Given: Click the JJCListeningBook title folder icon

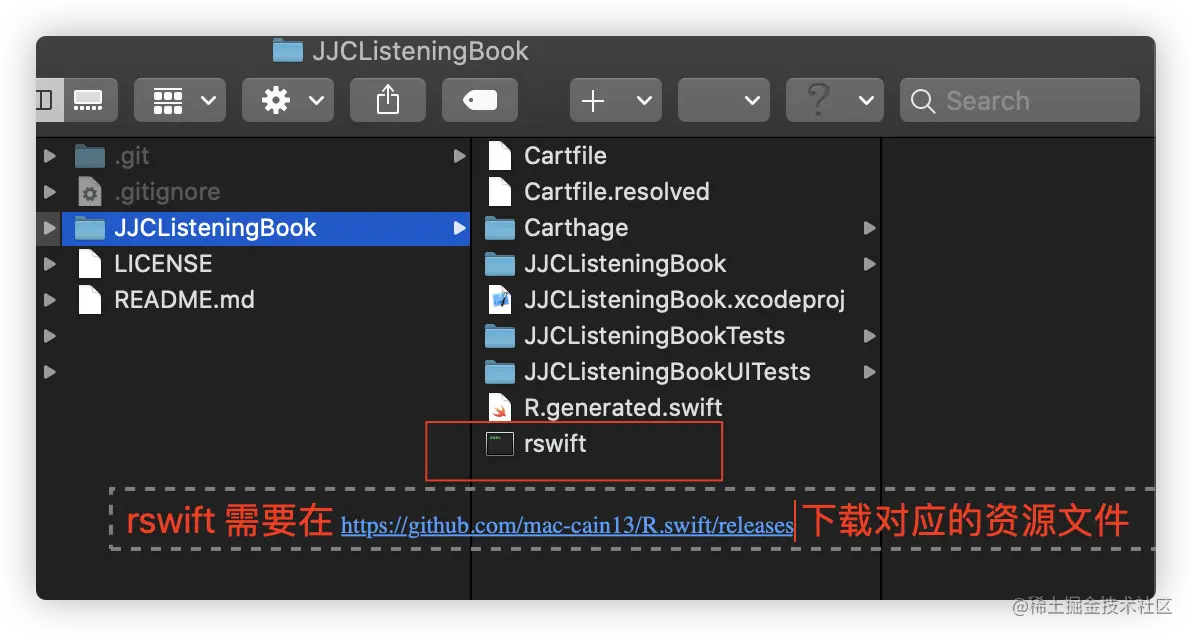Looking at the screenshot, I should 287,51.
